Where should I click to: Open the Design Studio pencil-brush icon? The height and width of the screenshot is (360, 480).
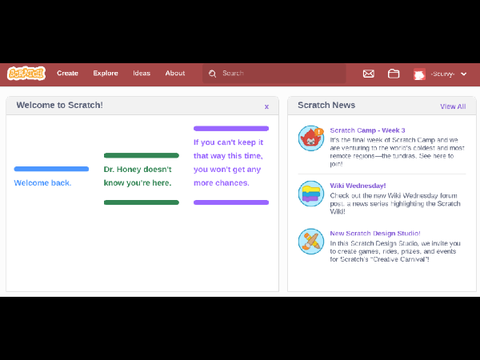(311, 241)
